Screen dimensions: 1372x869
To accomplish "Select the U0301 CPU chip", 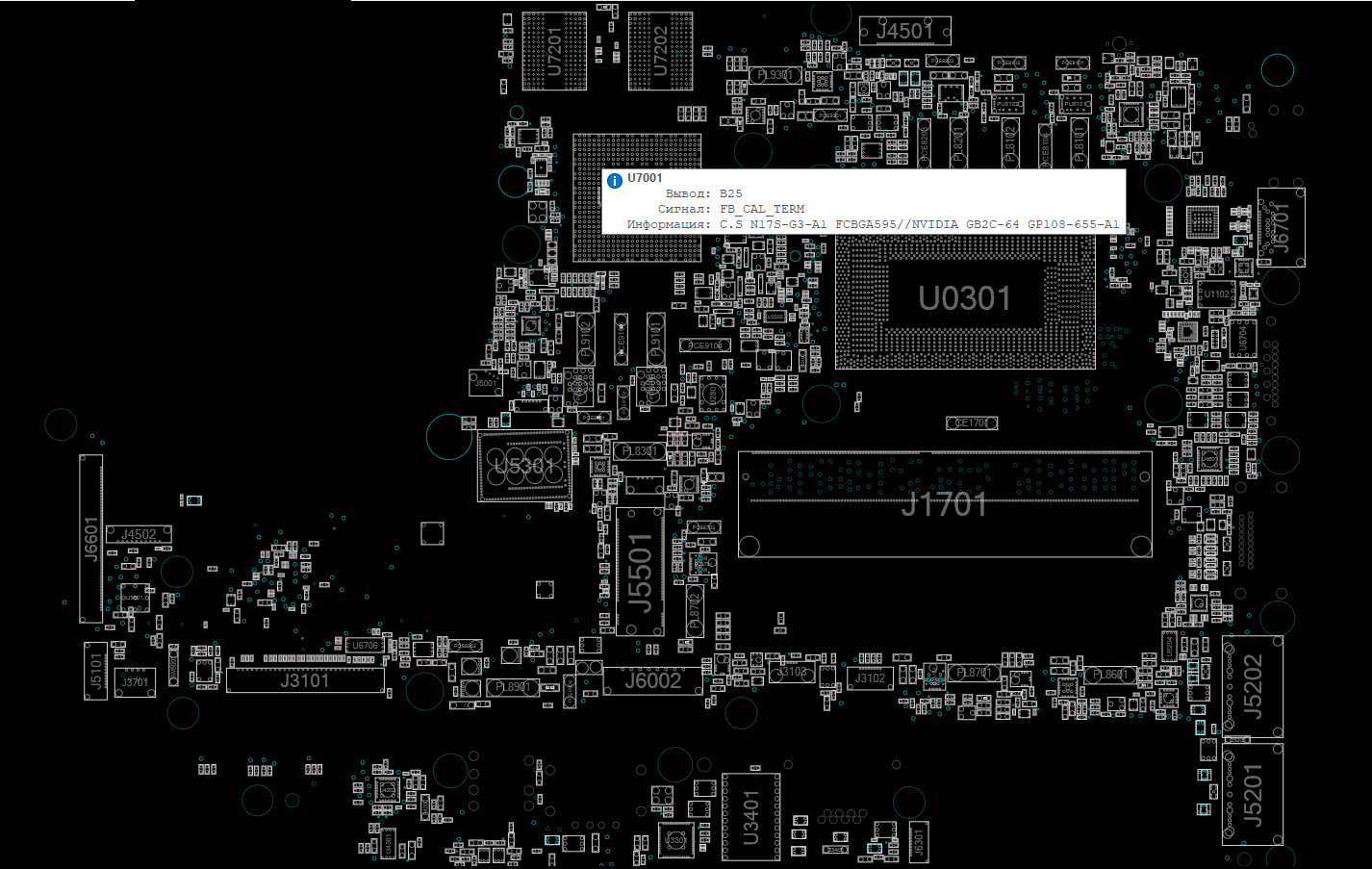I will click(964, 299).
